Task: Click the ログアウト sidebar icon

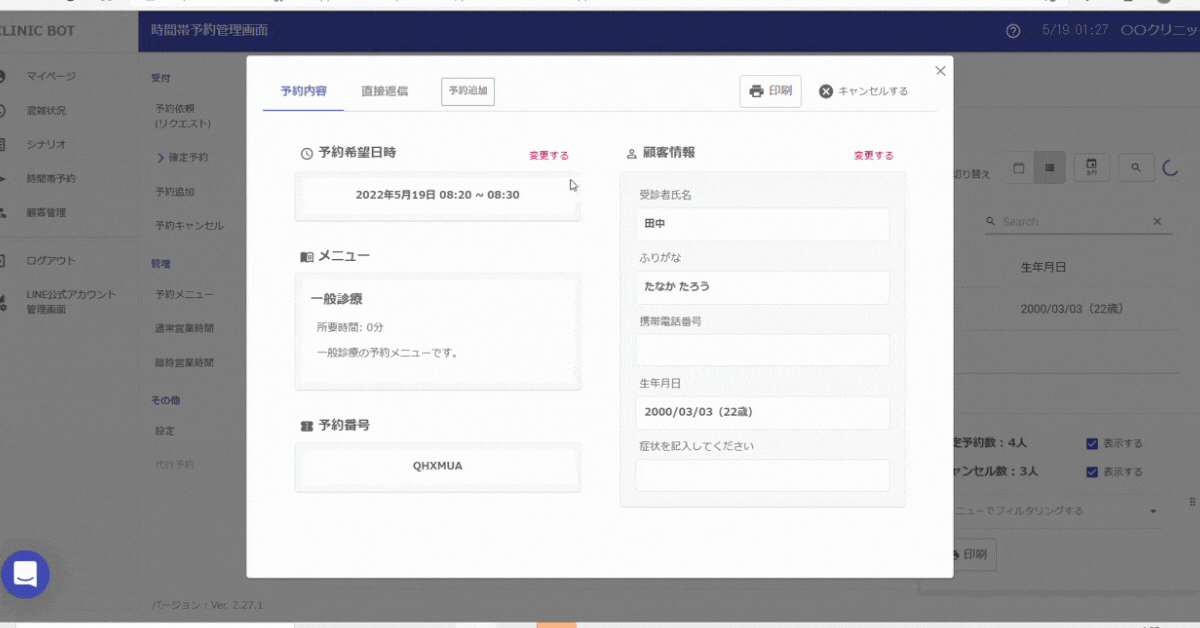Action: [x=3, y=261]
